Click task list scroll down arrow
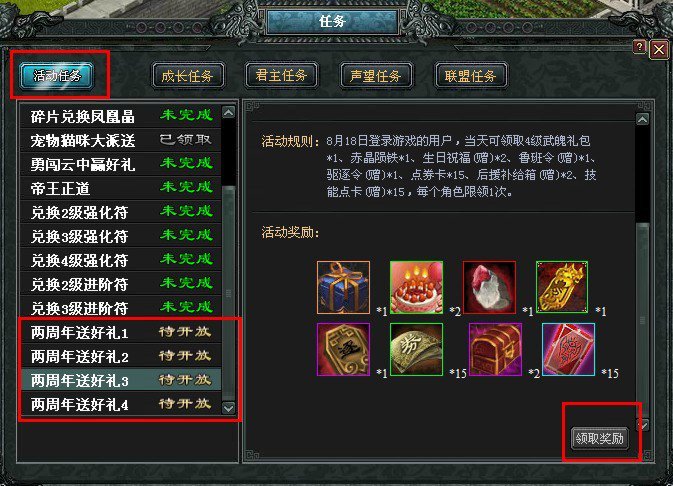 [x=229, y=408]
